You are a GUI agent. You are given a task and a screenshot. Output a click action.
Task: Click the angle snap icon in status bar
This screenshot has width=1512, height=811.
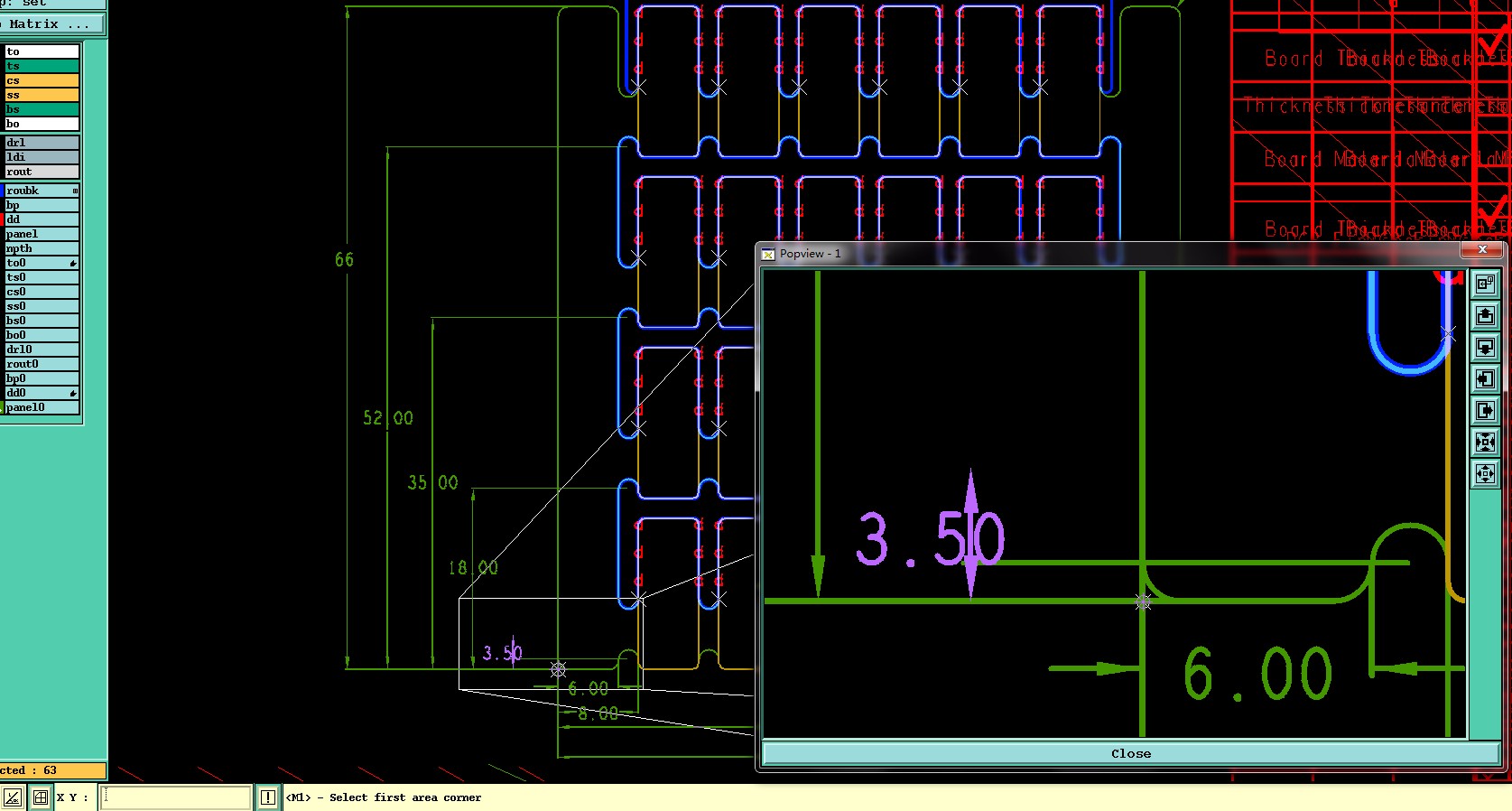tap(13, 797)
